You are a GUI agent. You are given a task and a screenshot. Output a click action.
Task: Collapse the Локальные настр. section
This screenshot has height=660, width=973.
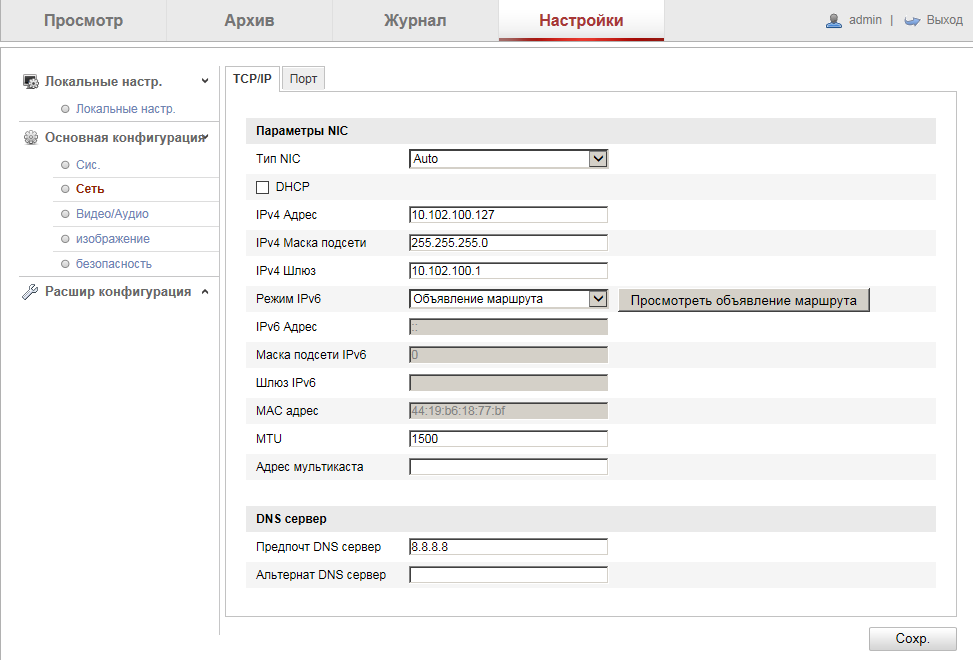[x=205, y=81]
